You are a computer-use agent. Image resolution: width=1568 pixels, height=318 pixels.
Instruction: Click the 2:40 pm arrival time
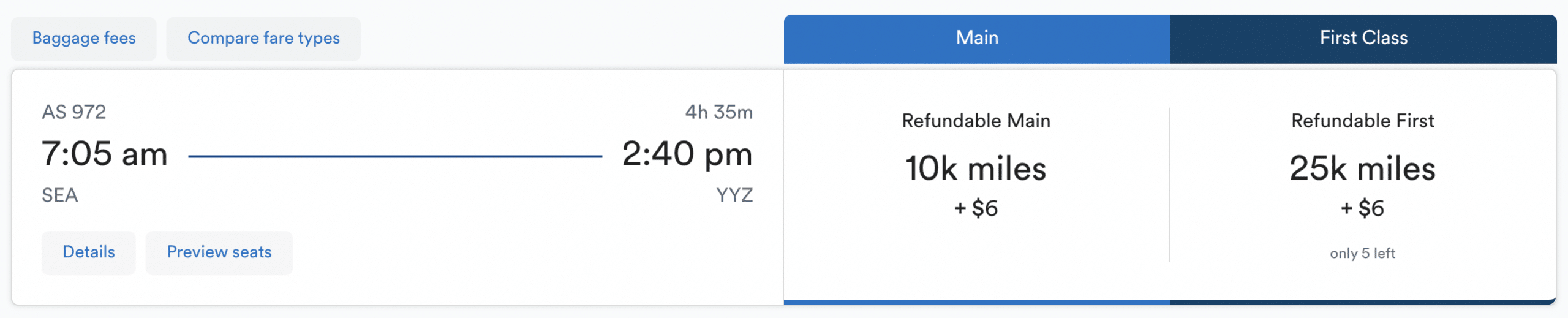click(687, 154)
